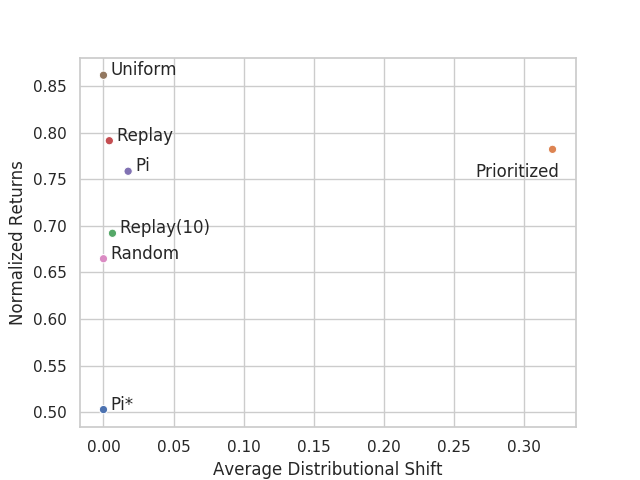Click the Average Distributional Shift axis title
The width and height of the screenshot is (640, 480).
pyautogui.click(x=328, y=469)
